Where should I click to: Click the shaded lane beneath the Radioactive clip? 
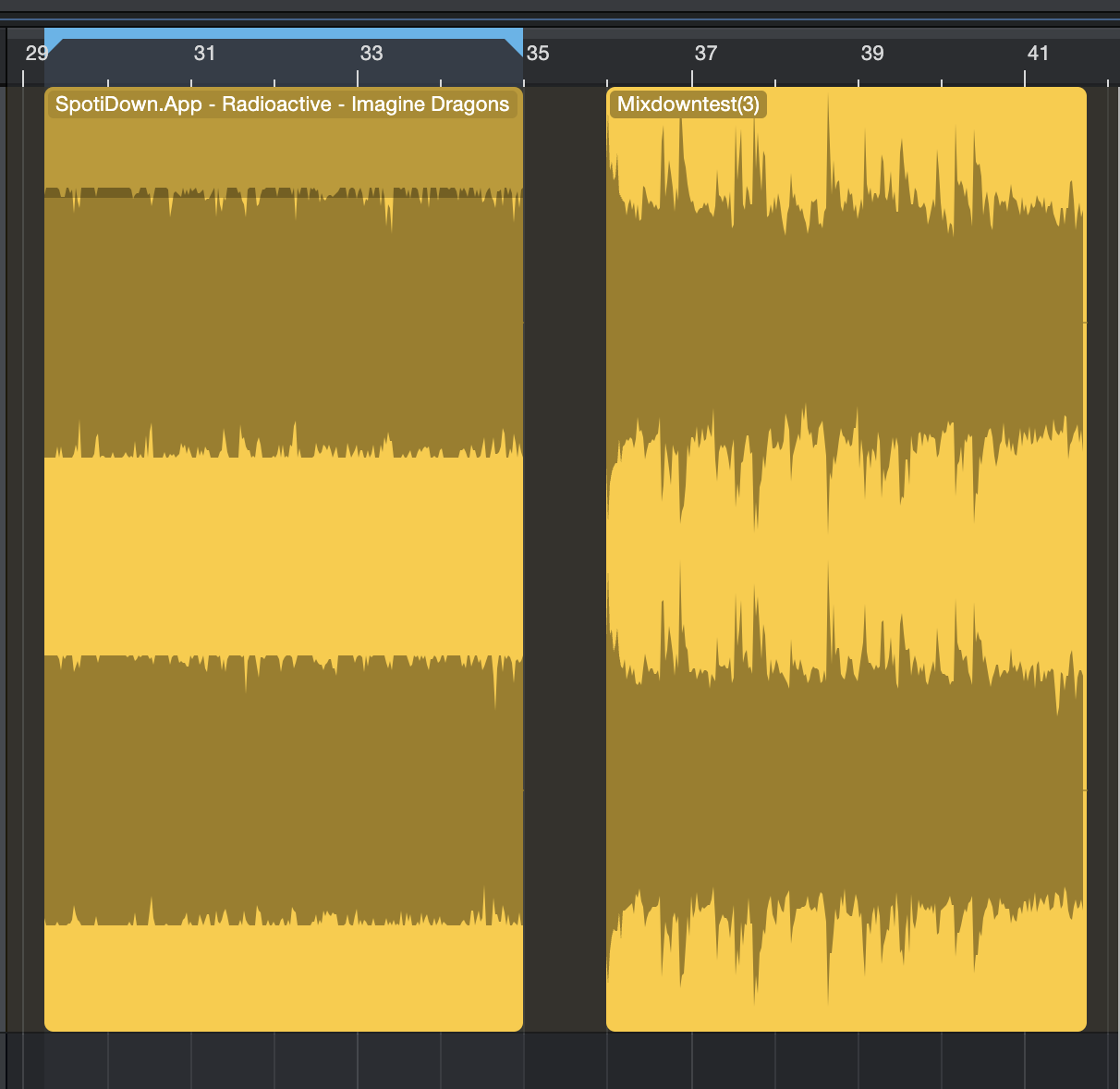pyautogui.click(x=284, y=1060)
